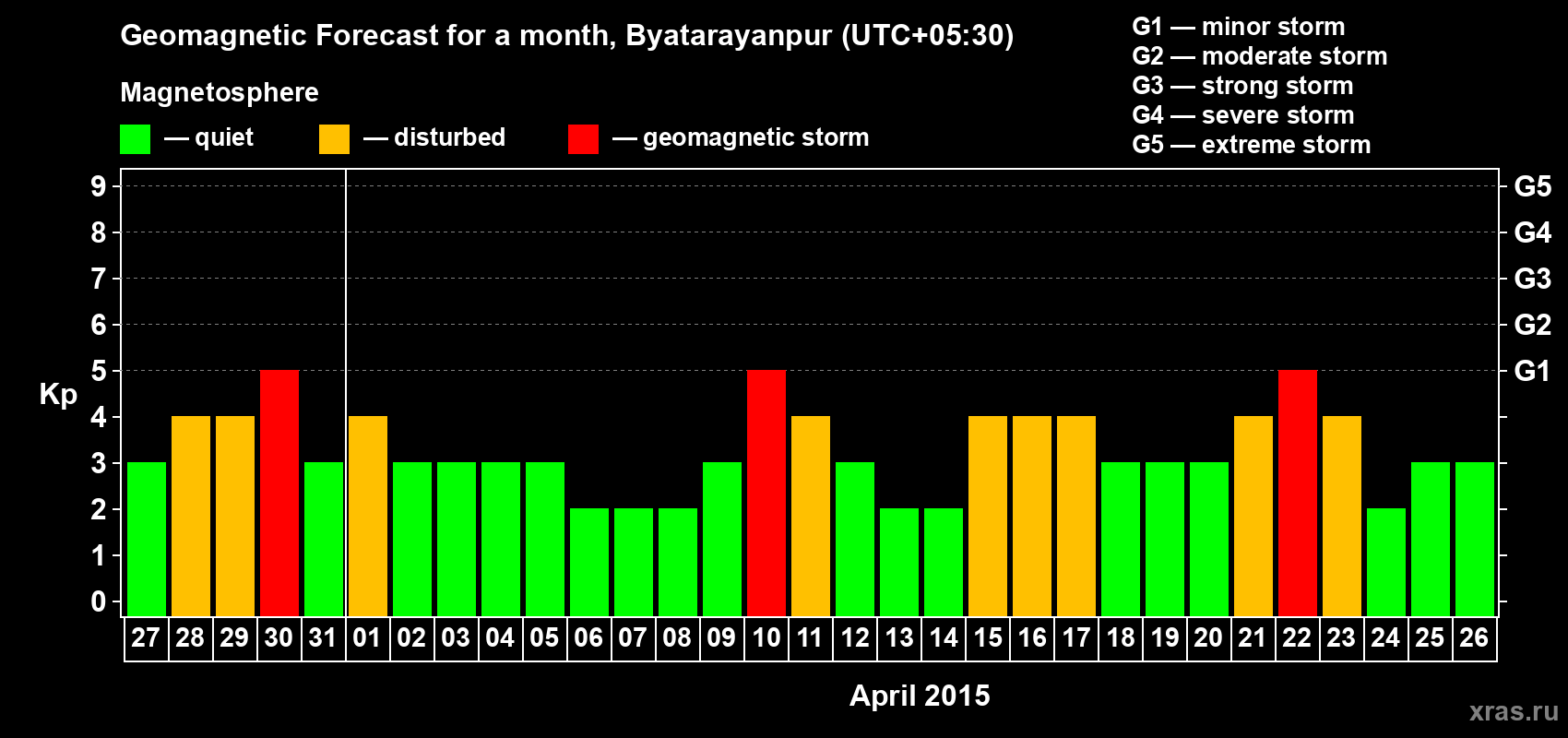Click the green bar for day 24
1568x738 pixels.
point(1386,563)
